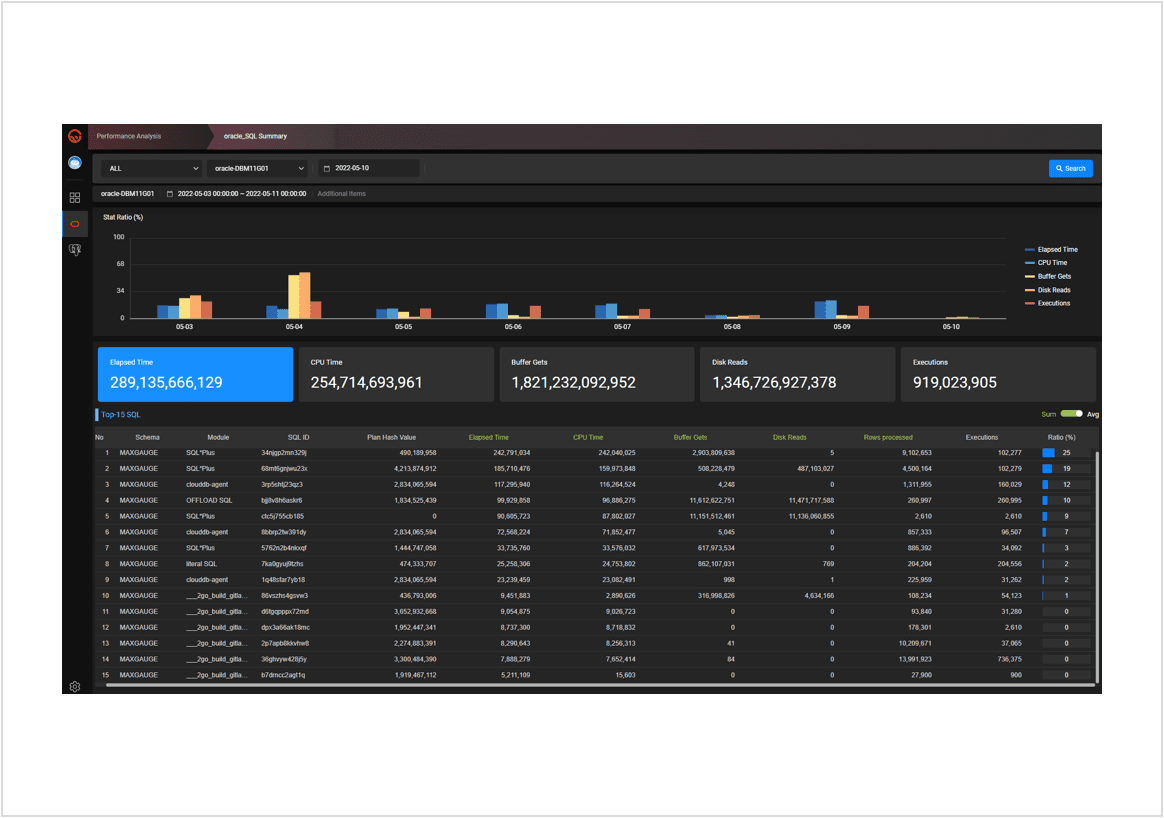The height and width of the screenshot is (818, 1164).
Task: Open settings gear at sidebar bottom
Action: coord(74,686)
